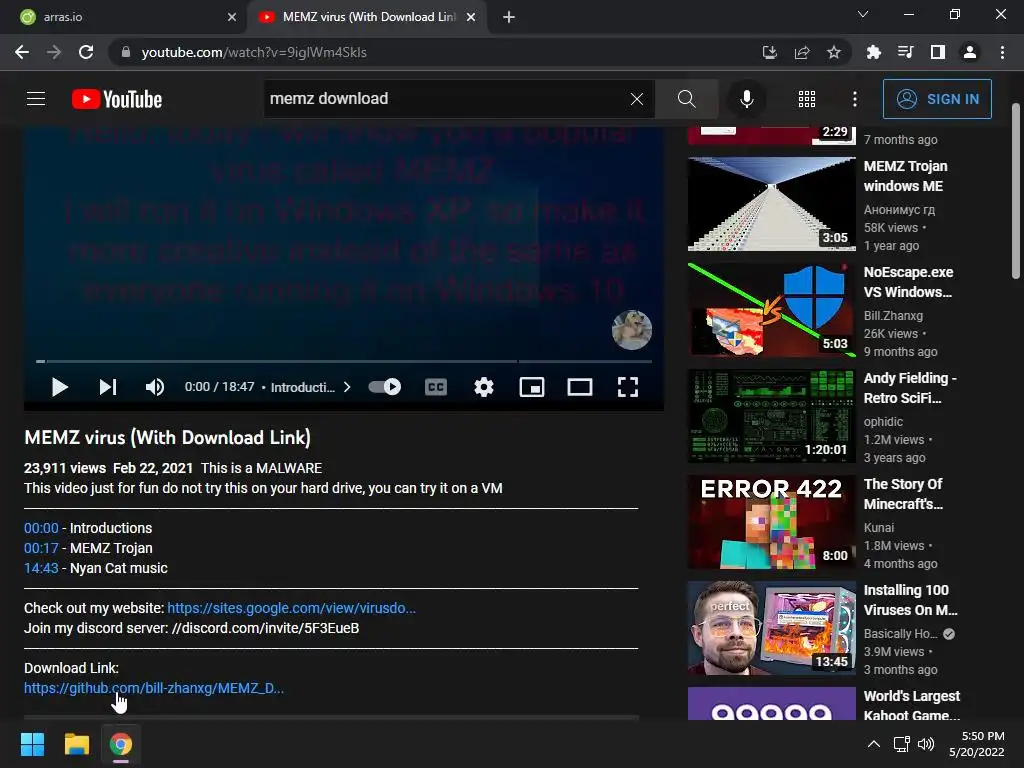Open the ERROR 422 Minecraft thumbnail
The width and height of the screenshot is (1024, 768).
pos(771,522)
